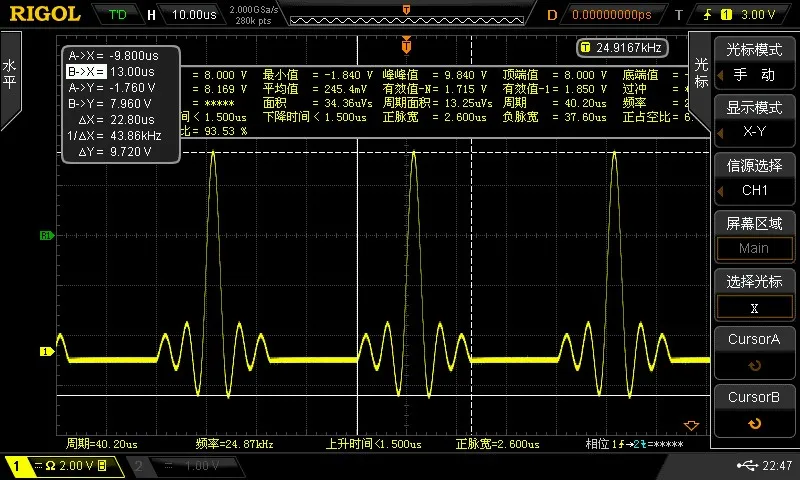
Task: Click the CursorA rotate knob icon
Action: tap(755, 365)
